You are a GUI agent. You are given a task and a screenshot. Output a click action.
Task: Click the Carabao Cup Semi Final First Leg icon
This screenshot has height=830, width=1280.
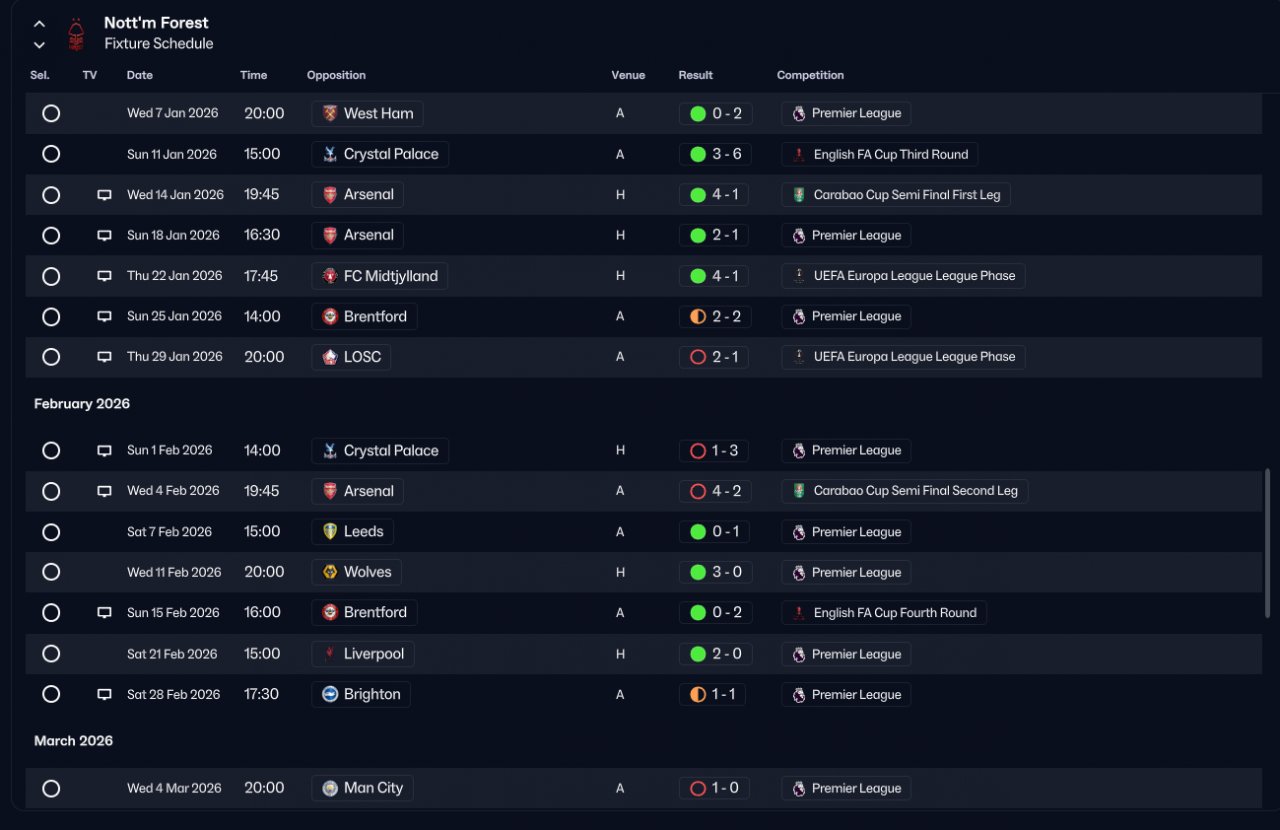coord(798,195)
